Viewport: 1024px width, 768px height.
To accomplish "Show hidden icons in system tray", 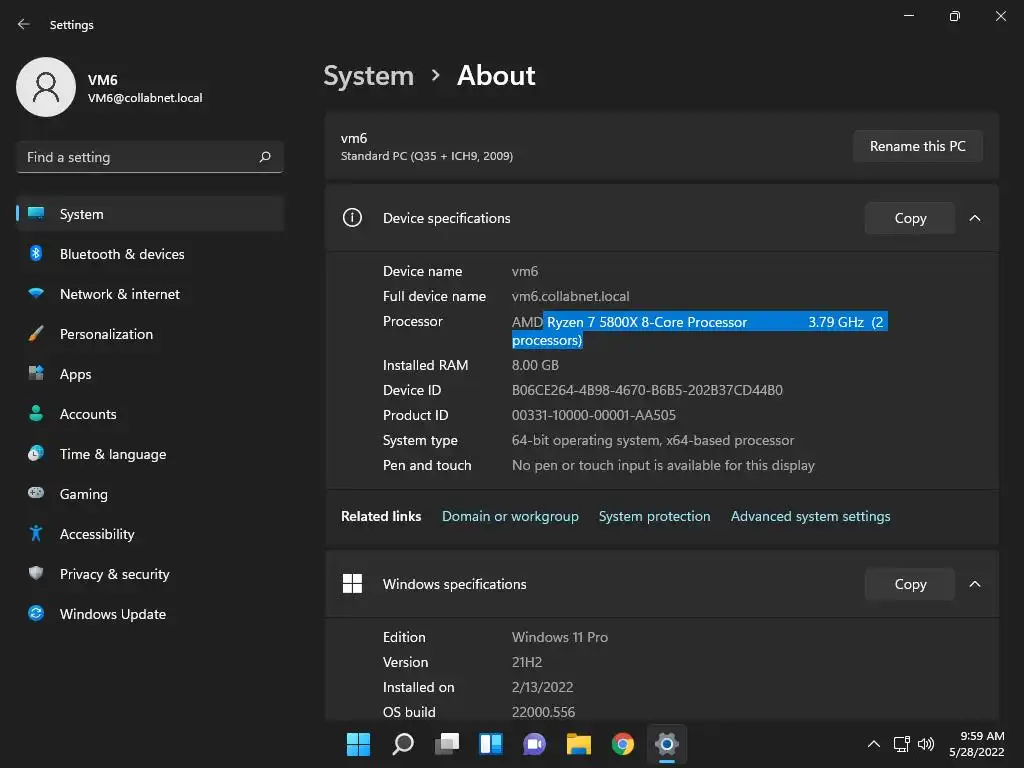I will click(x=873, y=744).
